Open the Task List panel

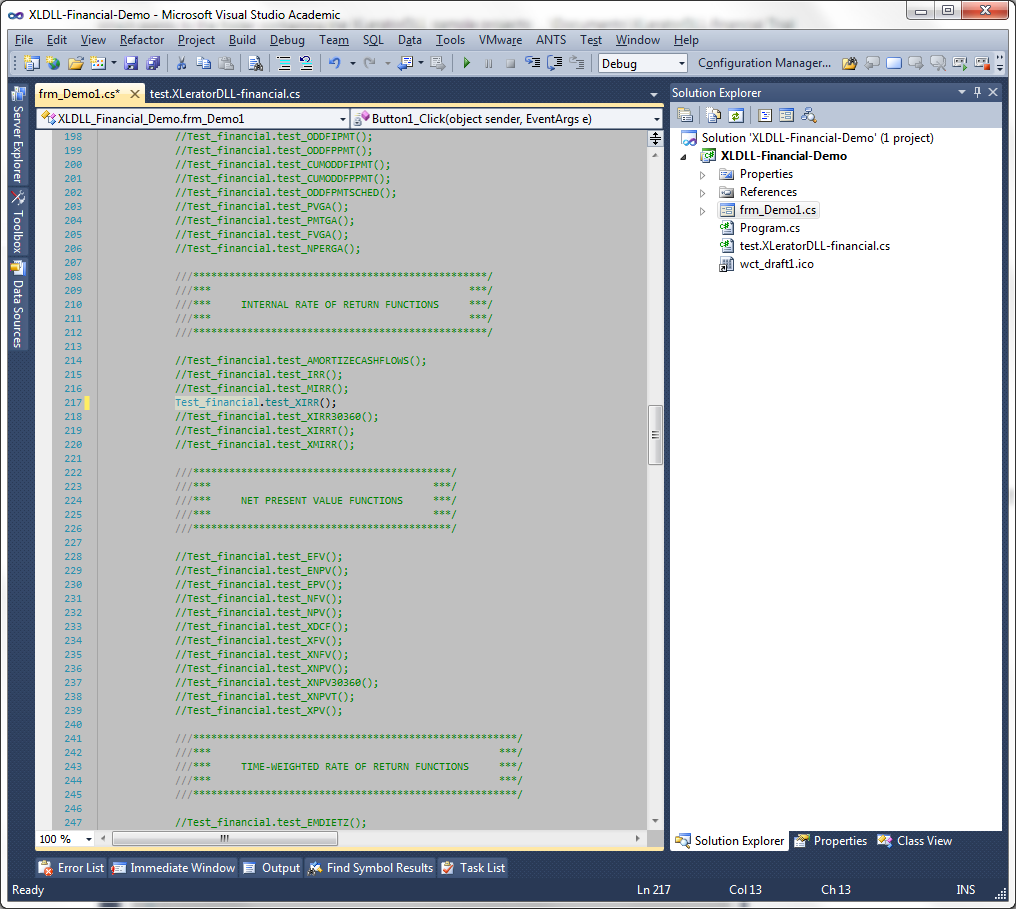point(474,868)
